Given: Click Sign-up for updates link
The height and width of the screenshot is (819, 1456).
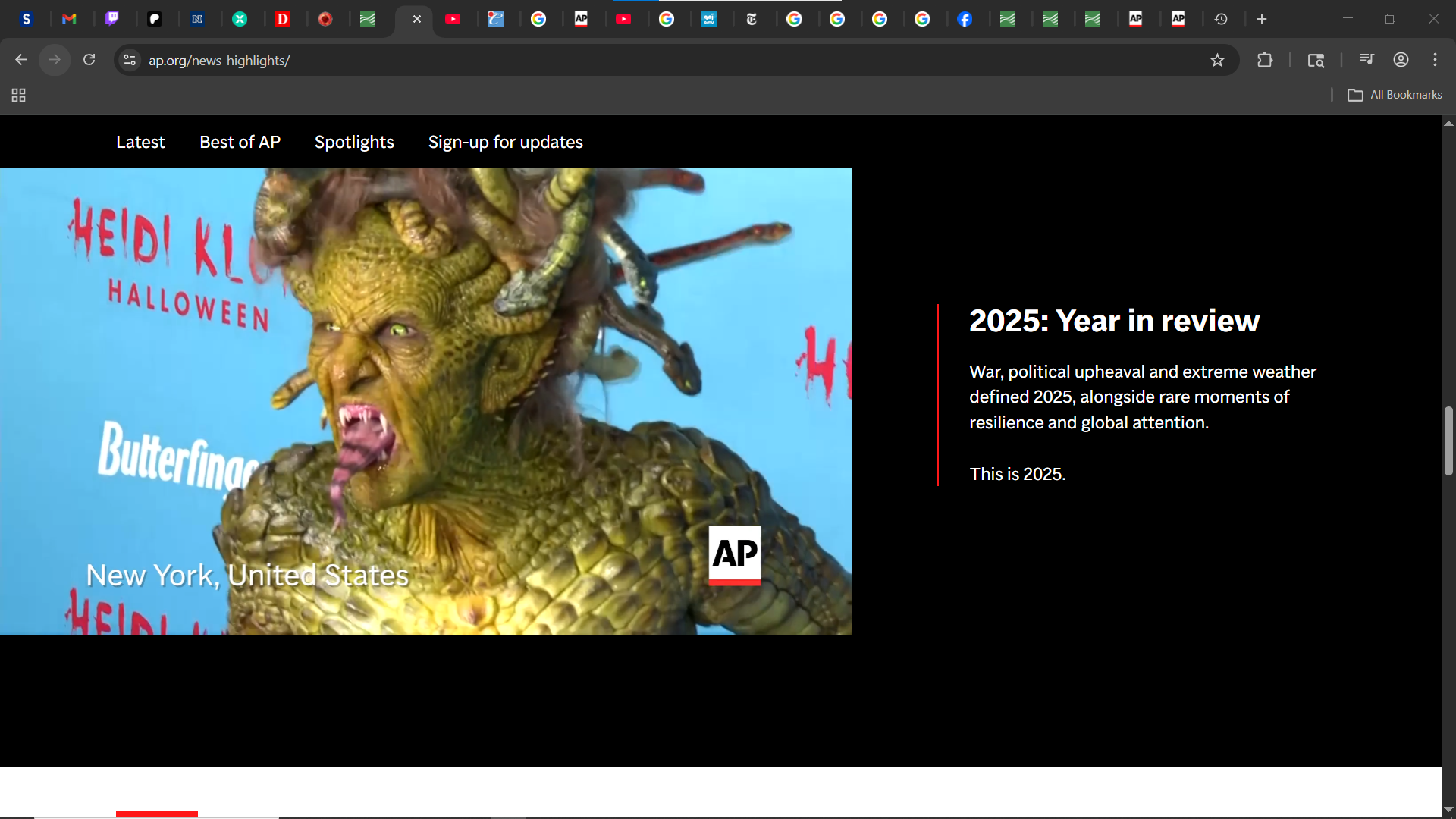Looking at the screenshot, I should click(505, 142).
